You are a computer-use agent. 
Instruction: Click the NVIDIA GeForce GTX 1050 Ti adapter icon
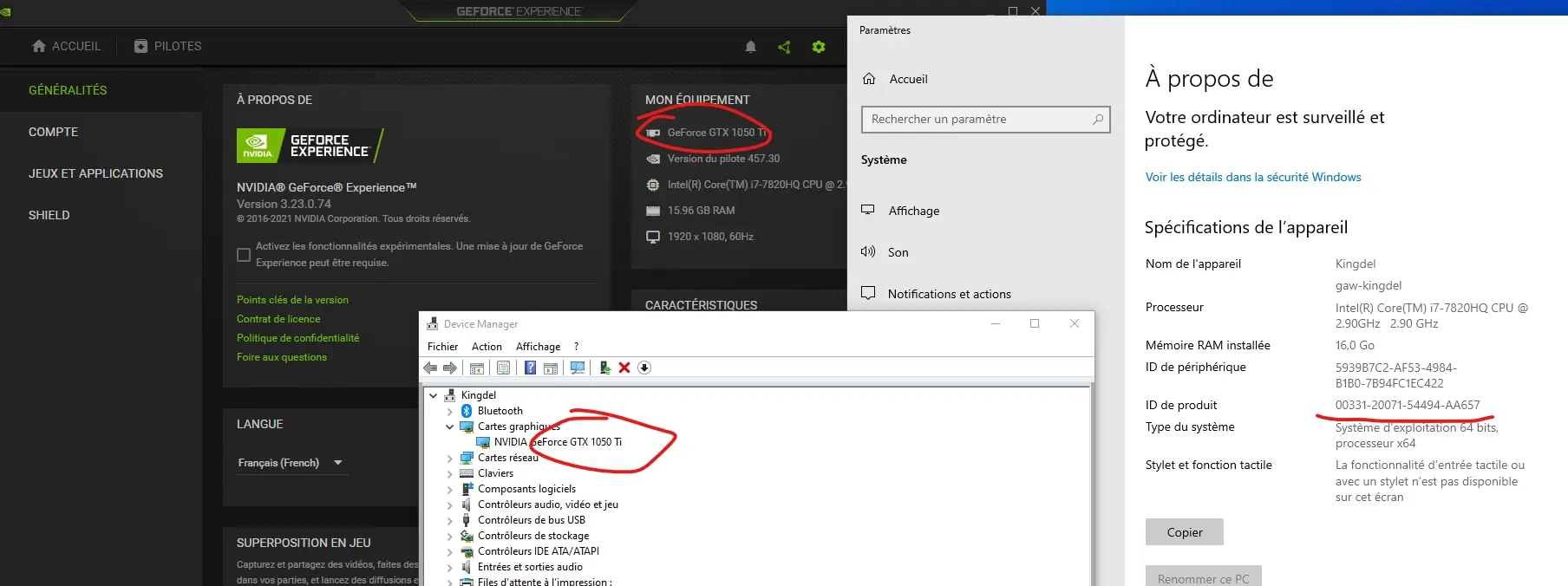(483, 442)
